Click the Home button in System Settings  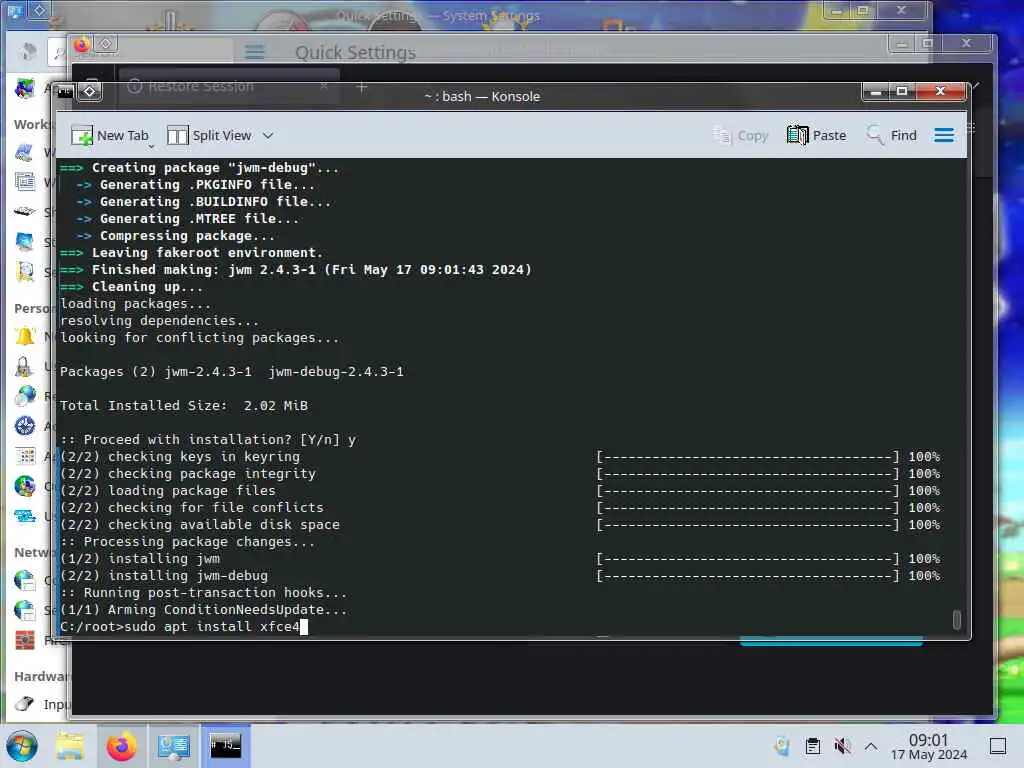coord(27,51)
